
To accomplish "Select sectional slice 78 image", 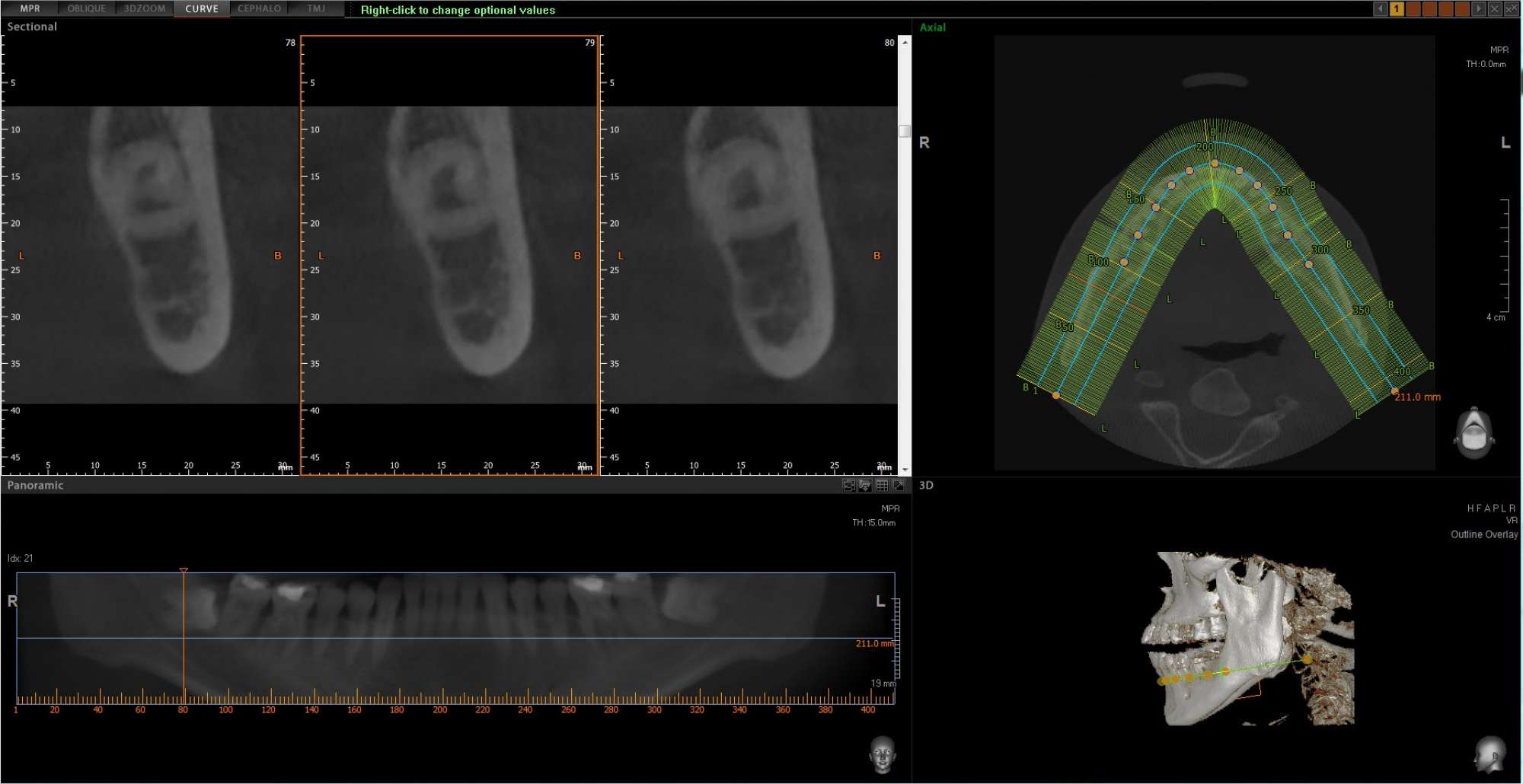I will click(151, 255).
